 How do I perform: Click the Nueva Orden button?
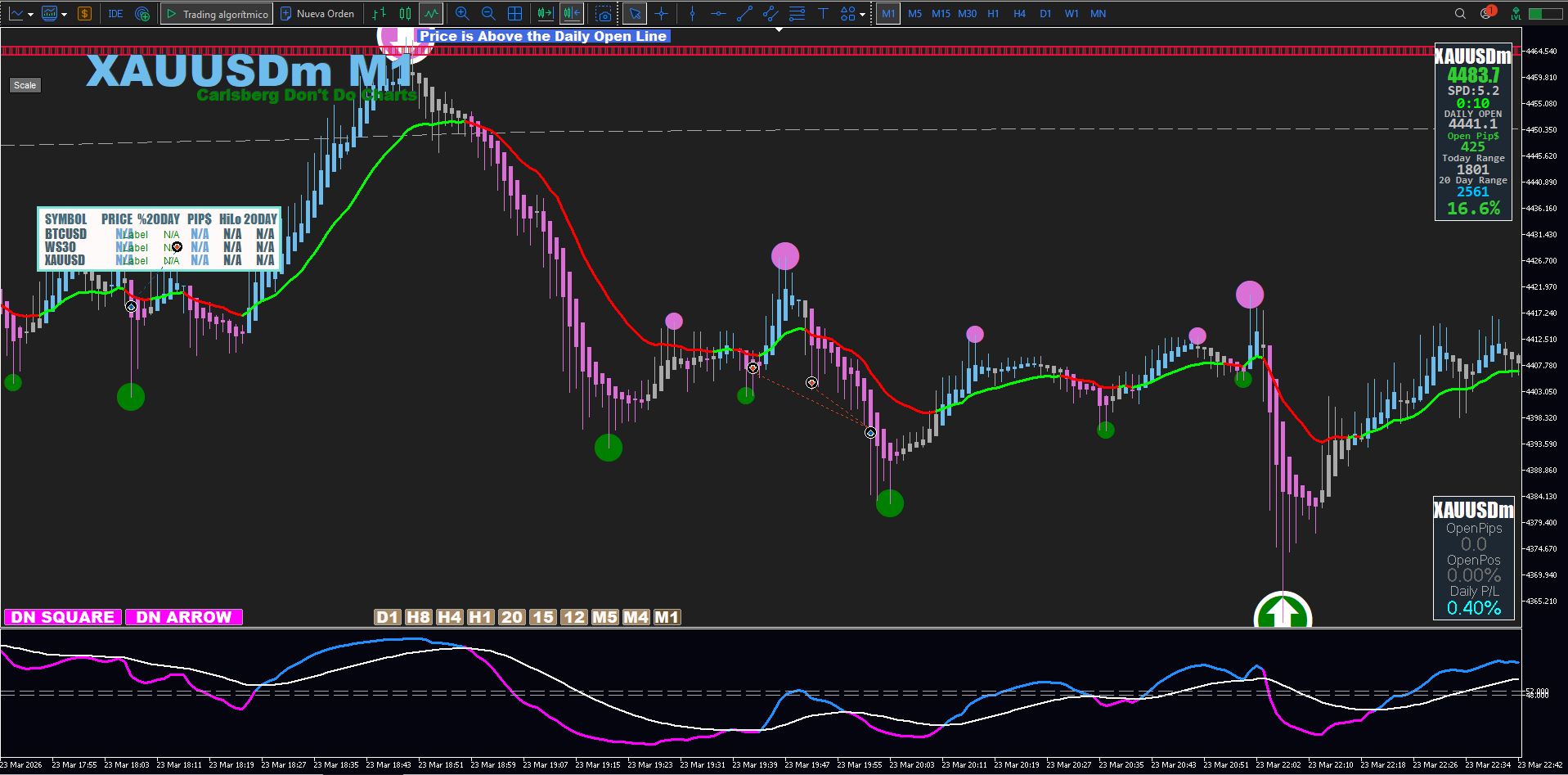317,14
